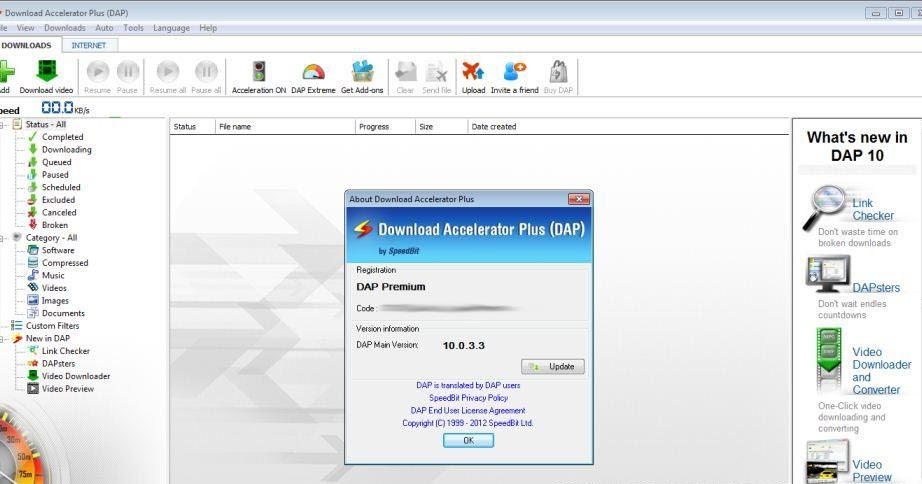Screen dimensions: 922x484
Task: Select Video Preview in the tree
Action: 68,389
